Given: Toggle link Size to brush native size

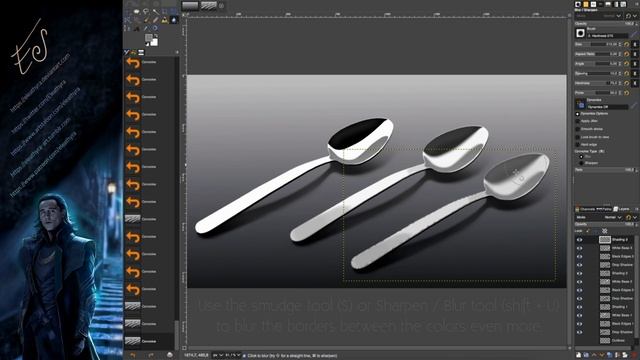Looking at the screenshot, I should pos(635,44).
